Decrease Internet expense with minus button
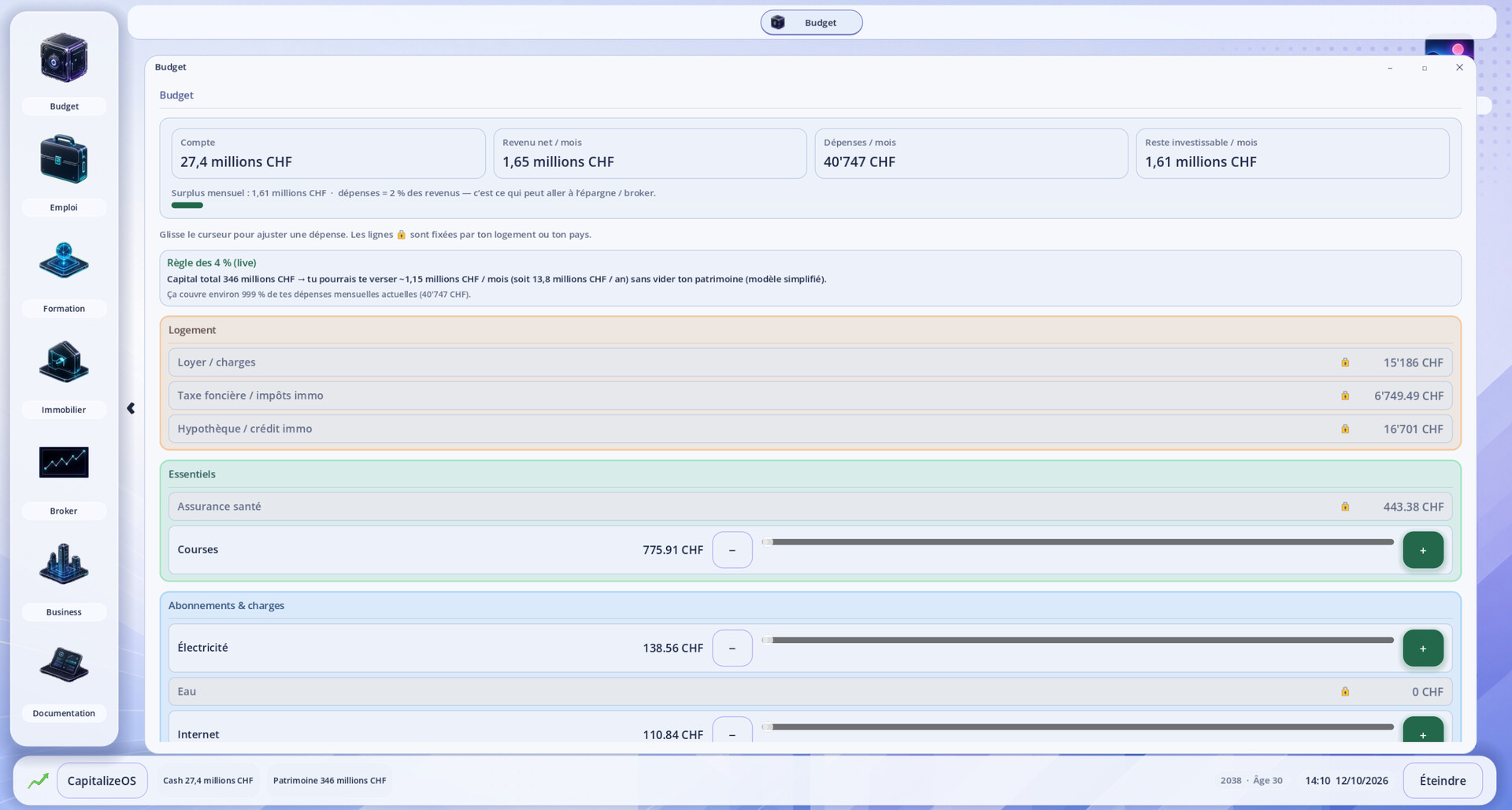Screen dimensions: 1512x810 coord(732,731)
